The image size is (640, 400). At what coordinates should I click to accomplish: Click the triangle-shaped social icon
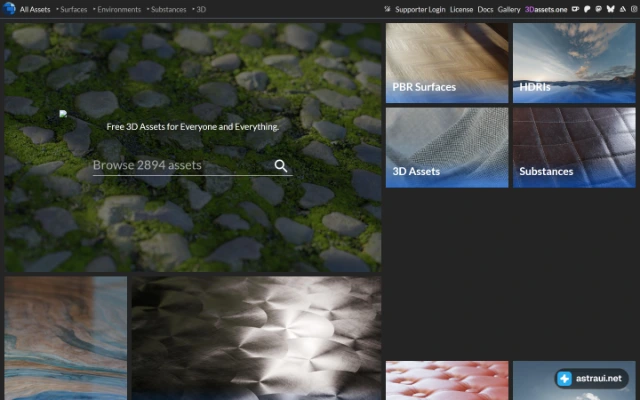point(622,9)
